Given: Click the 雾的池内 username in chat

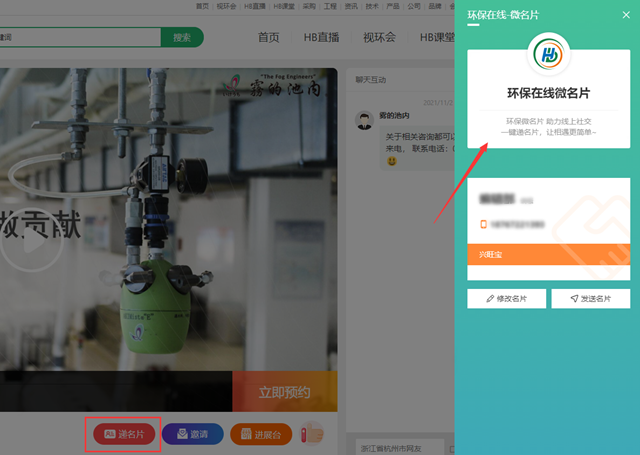Looking at the screenshot, I should click(x=394, y=116).
